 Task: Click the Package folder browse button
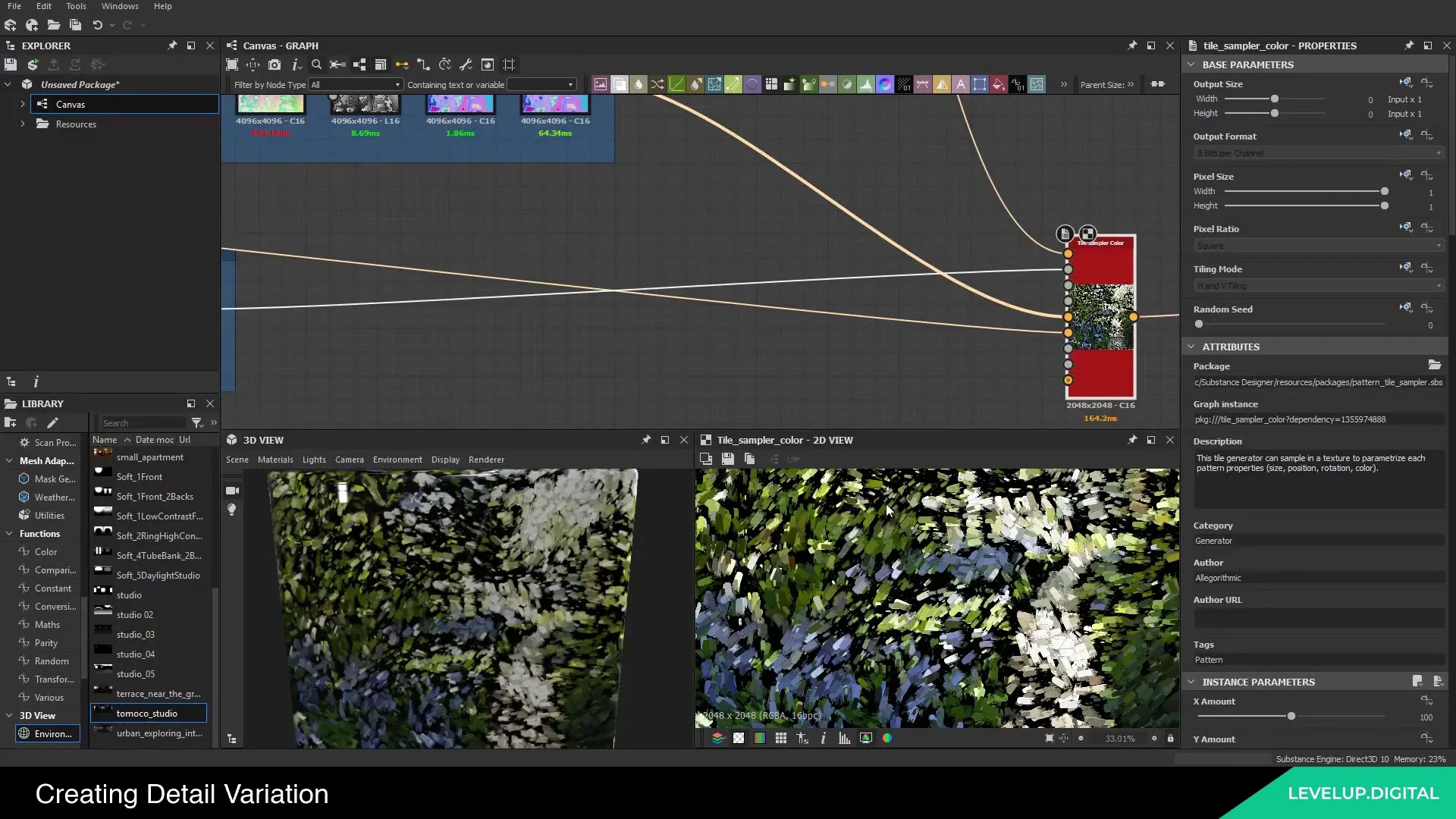pos(1434,365)
